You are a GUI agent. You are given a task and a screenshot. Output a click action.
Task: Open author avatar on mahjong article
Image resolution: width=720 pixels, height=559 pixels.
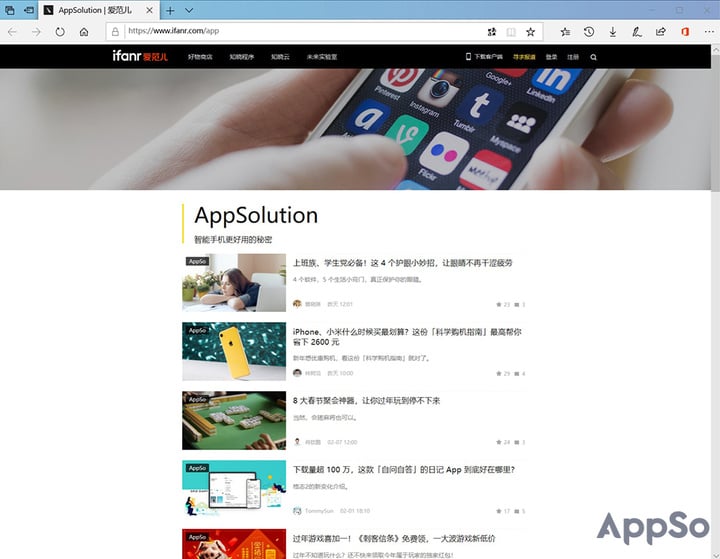tap(297, 441)
